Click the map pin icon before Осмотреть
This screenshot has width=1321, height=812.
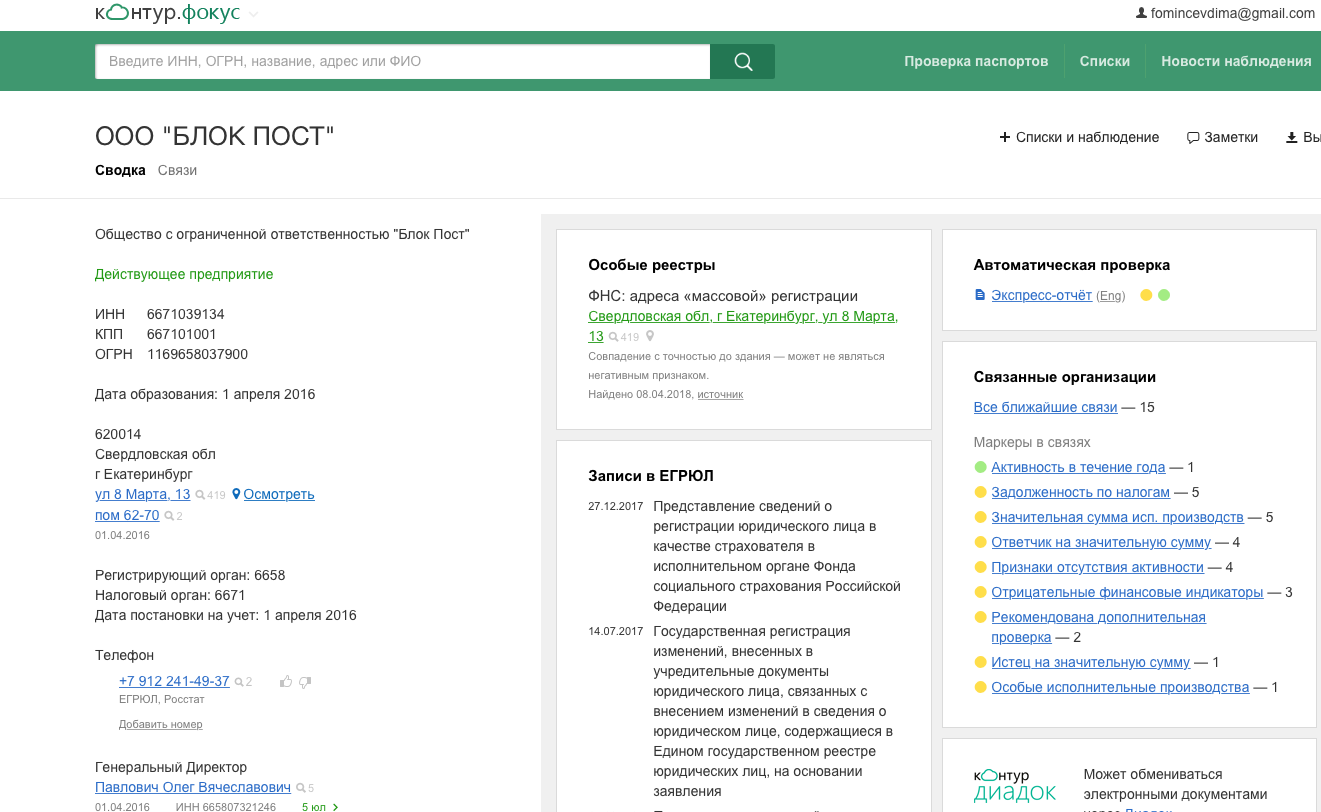tap(236, 494)
